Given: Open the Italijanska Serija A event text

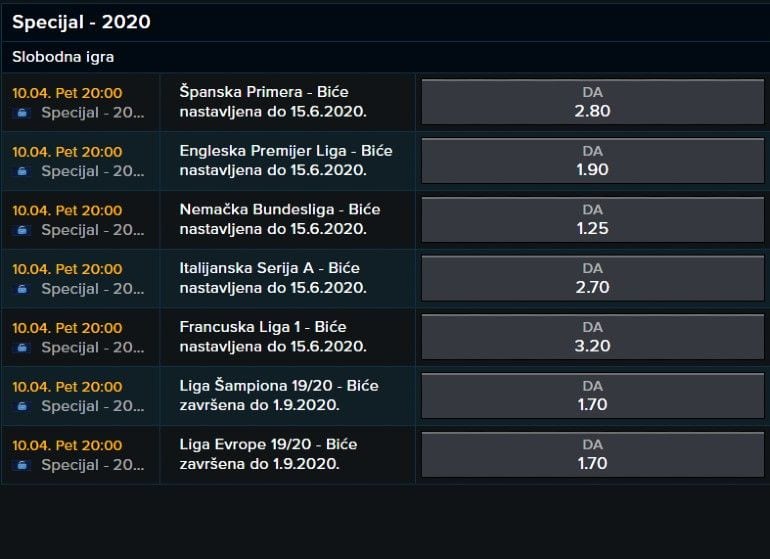Looking at the screenshot, I should 273,278.
